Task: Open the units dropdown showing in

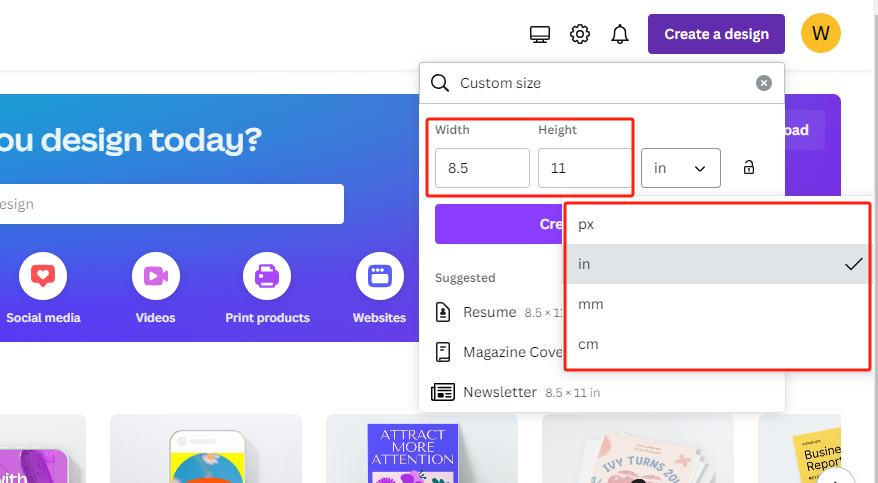Action: click(x=680, y=168)
